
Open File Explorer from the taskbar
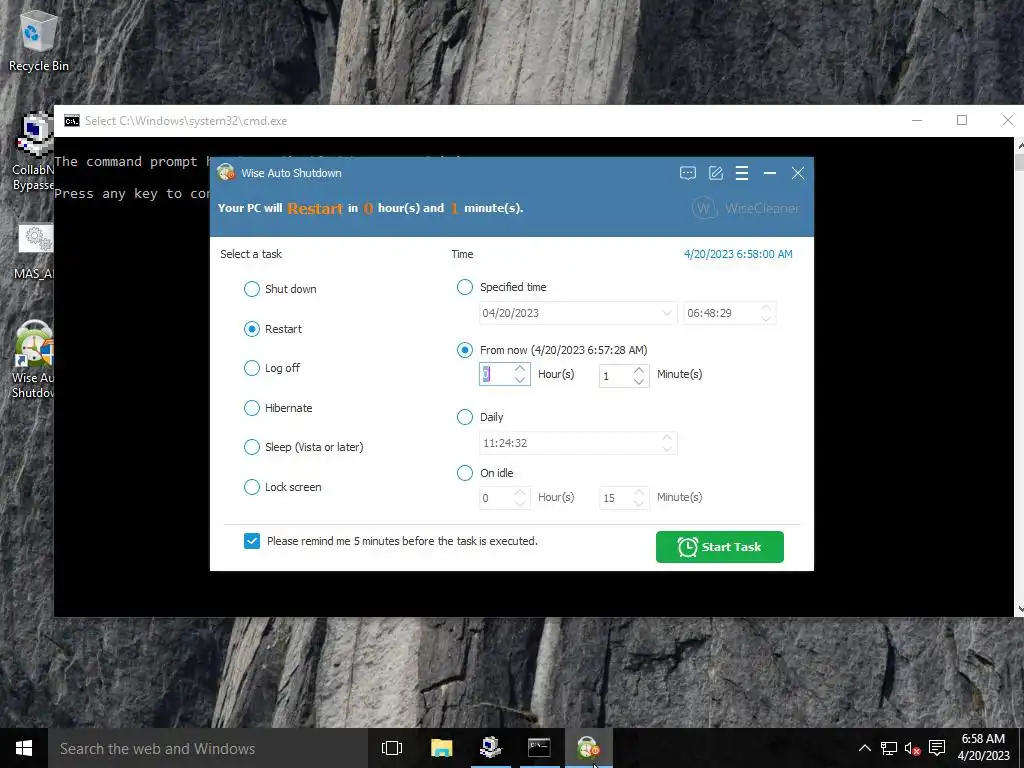(x=441, y=748)
